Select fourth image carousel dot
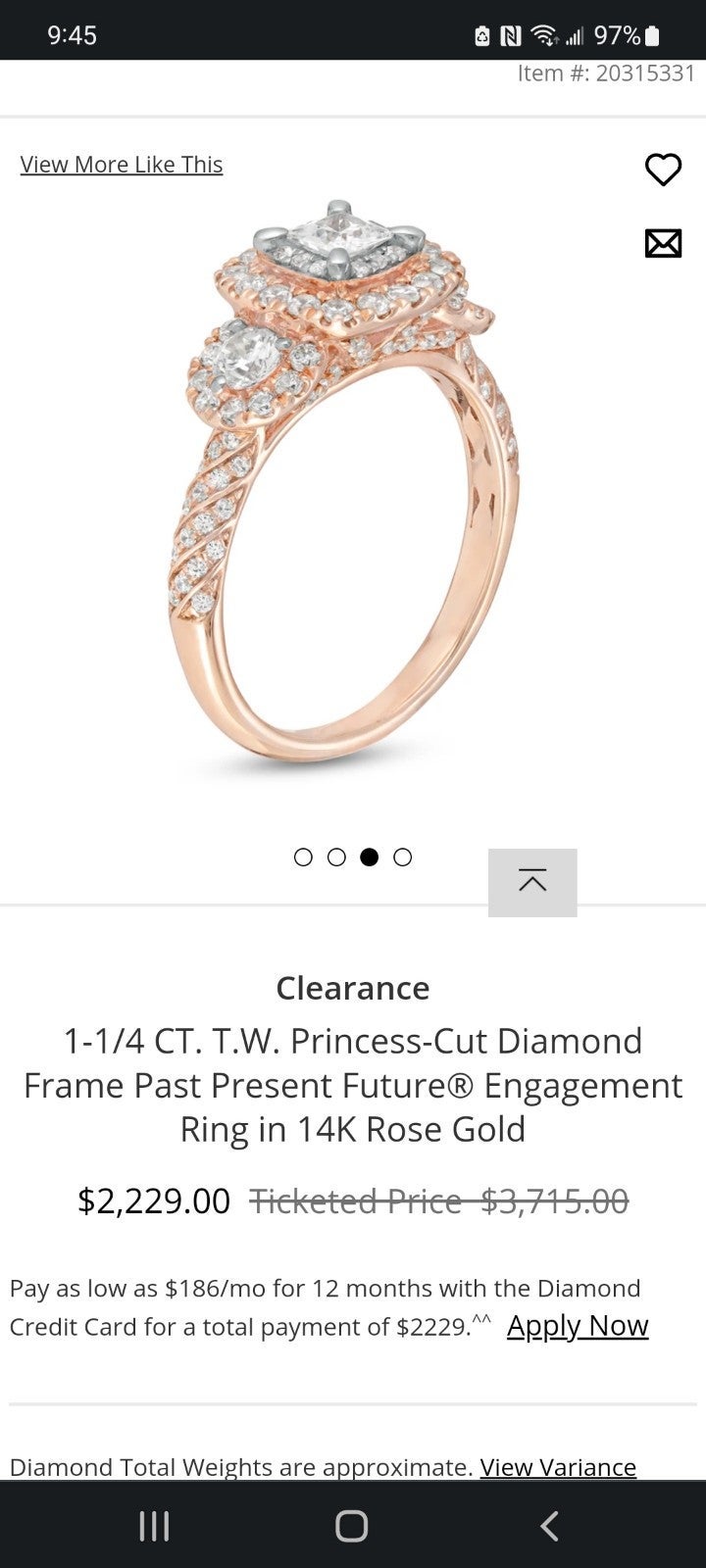Image resolution: width=706 pixels, height=1568 pixels. point(403,857)
